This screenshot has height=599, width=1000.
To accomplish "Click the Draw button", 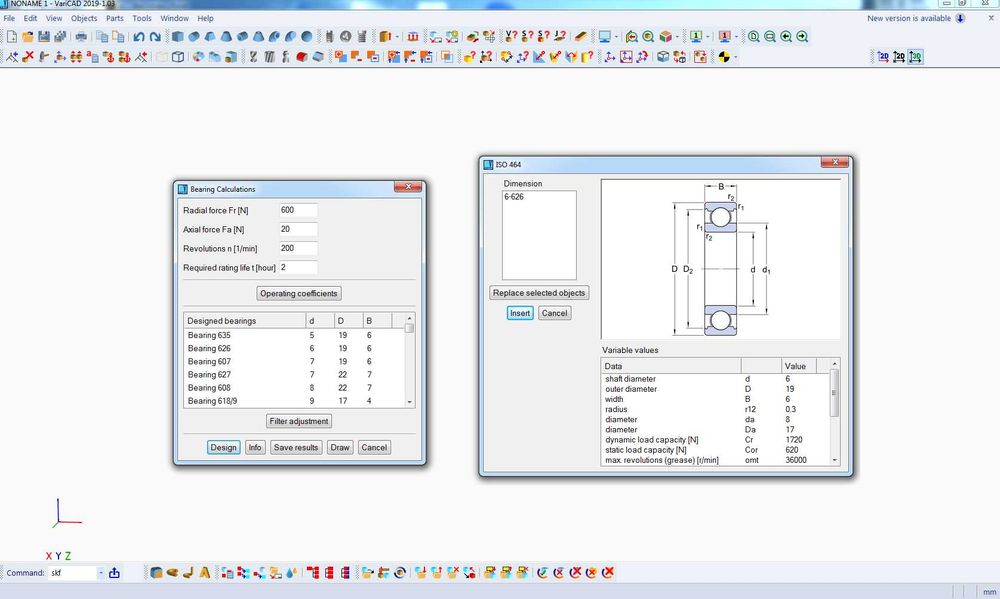I will (x=340, y=447).
